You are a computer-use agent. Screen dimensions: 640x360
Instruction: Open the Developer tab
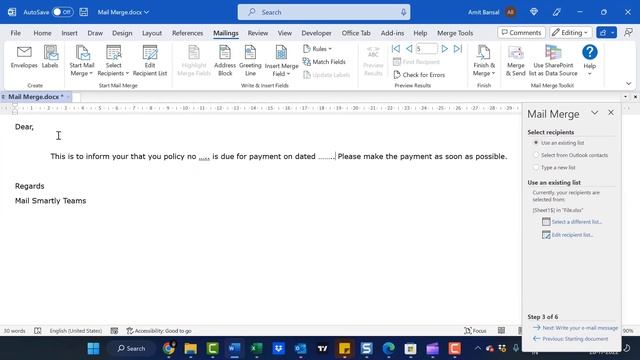316,33
